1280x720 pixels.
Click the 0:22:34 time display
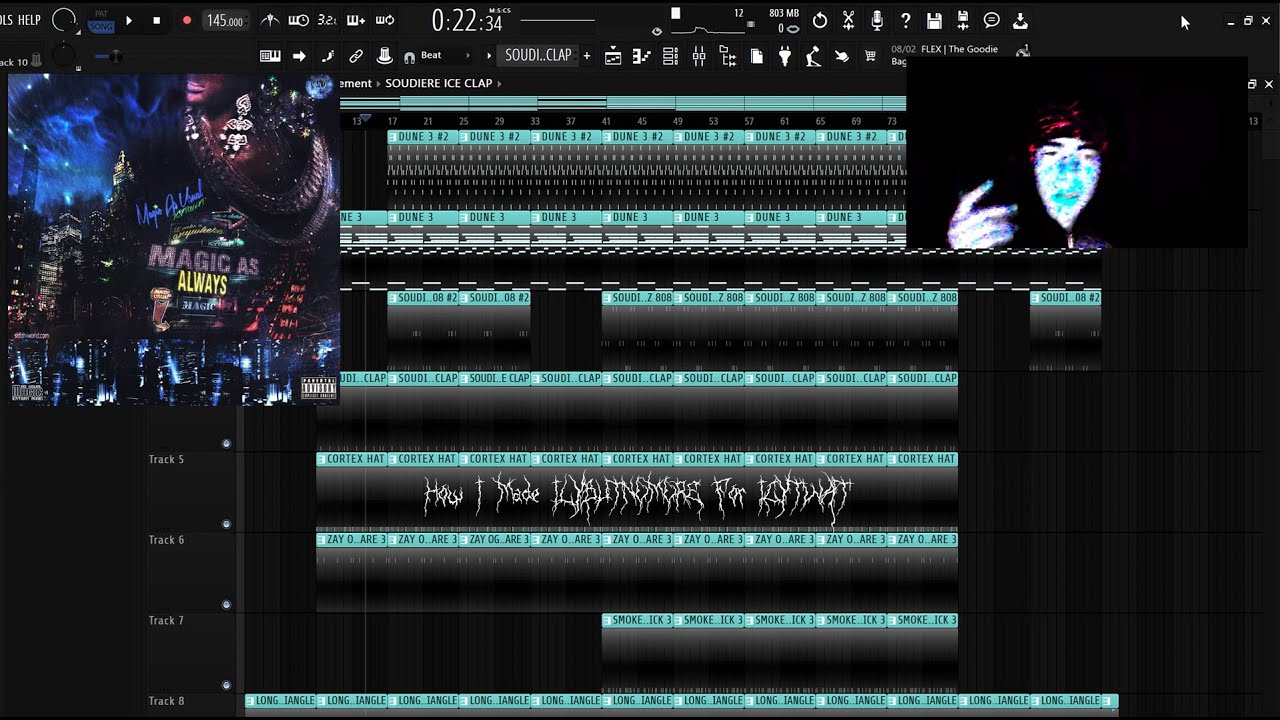pos(467,20)
